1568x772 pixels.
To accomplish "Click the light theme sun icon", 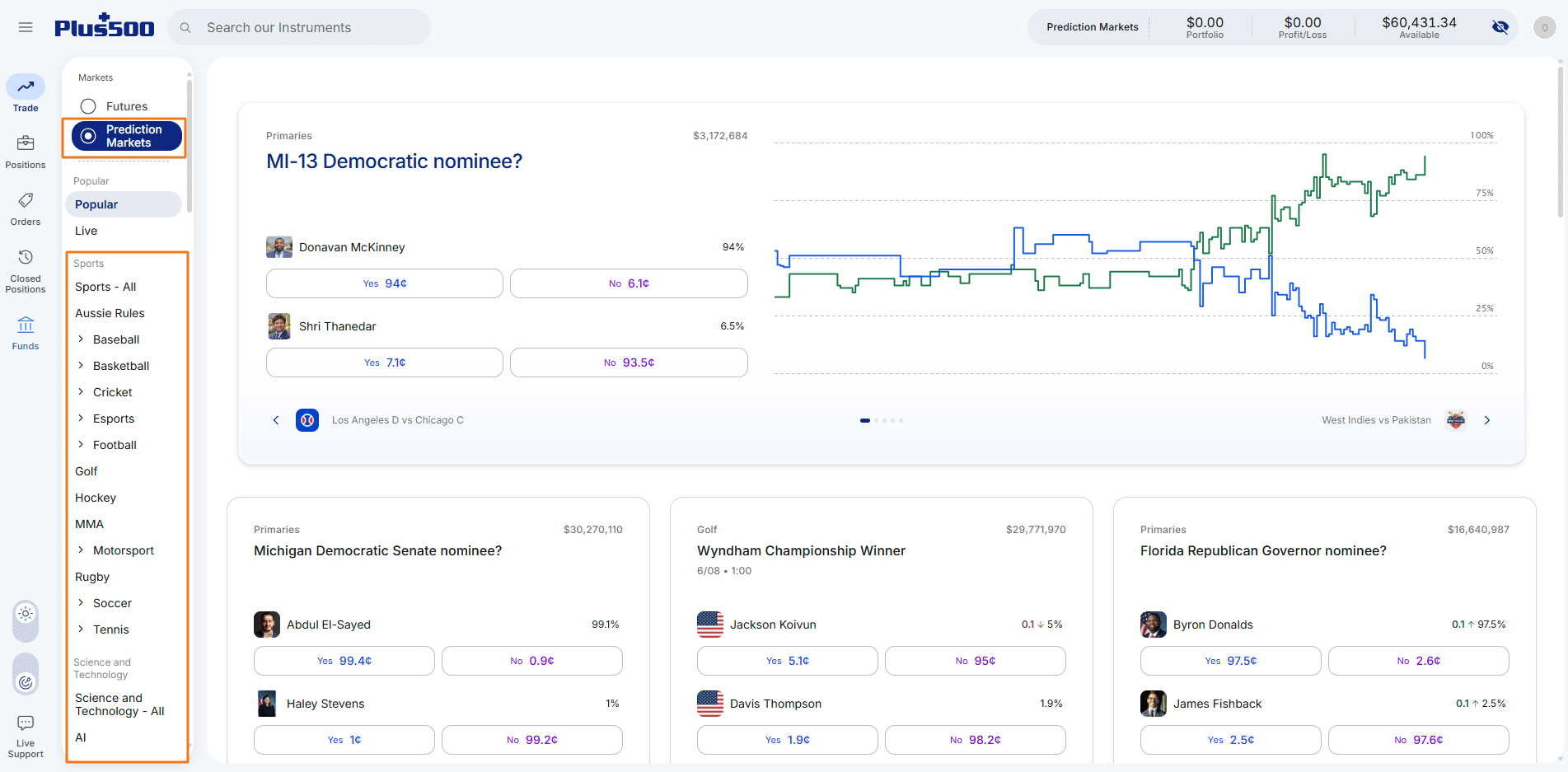I will coord(26,613).
